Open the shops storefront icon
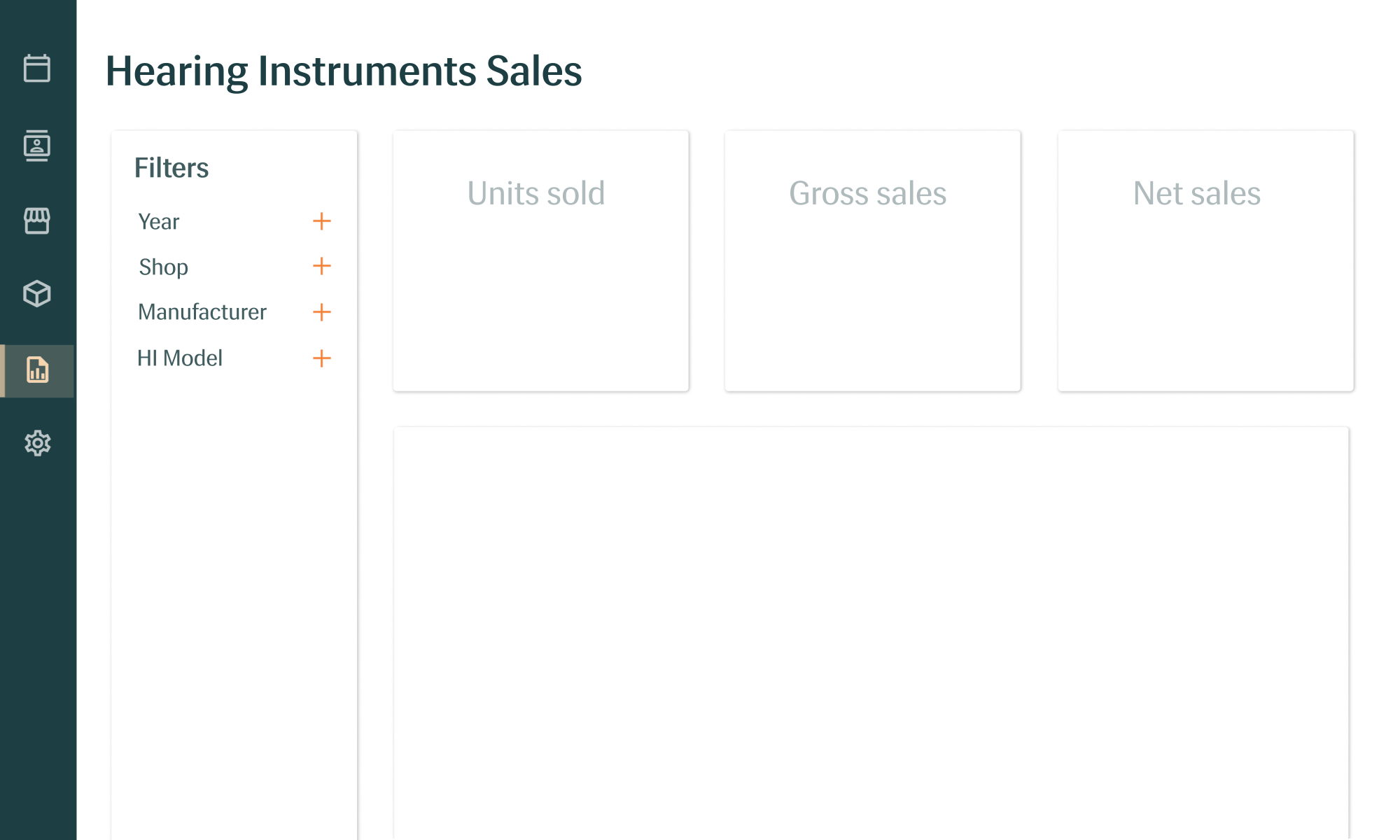The height and width of the screenshot is (840, 1400). coord(37,220)
